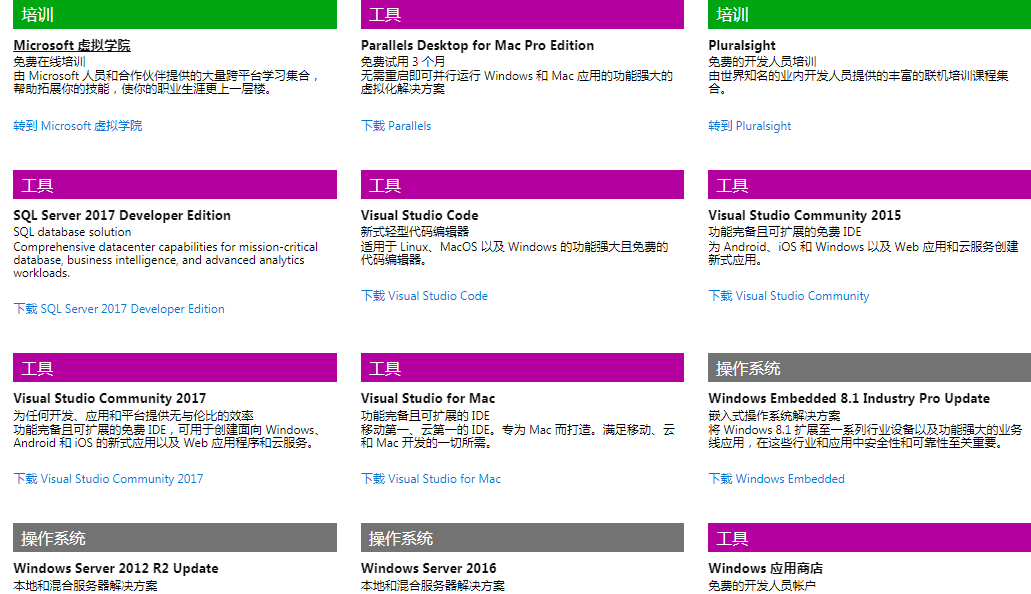The image size is (1031, 594).
Task: Click the 免费在线培训 subtitle text
Action: point(49,62)
